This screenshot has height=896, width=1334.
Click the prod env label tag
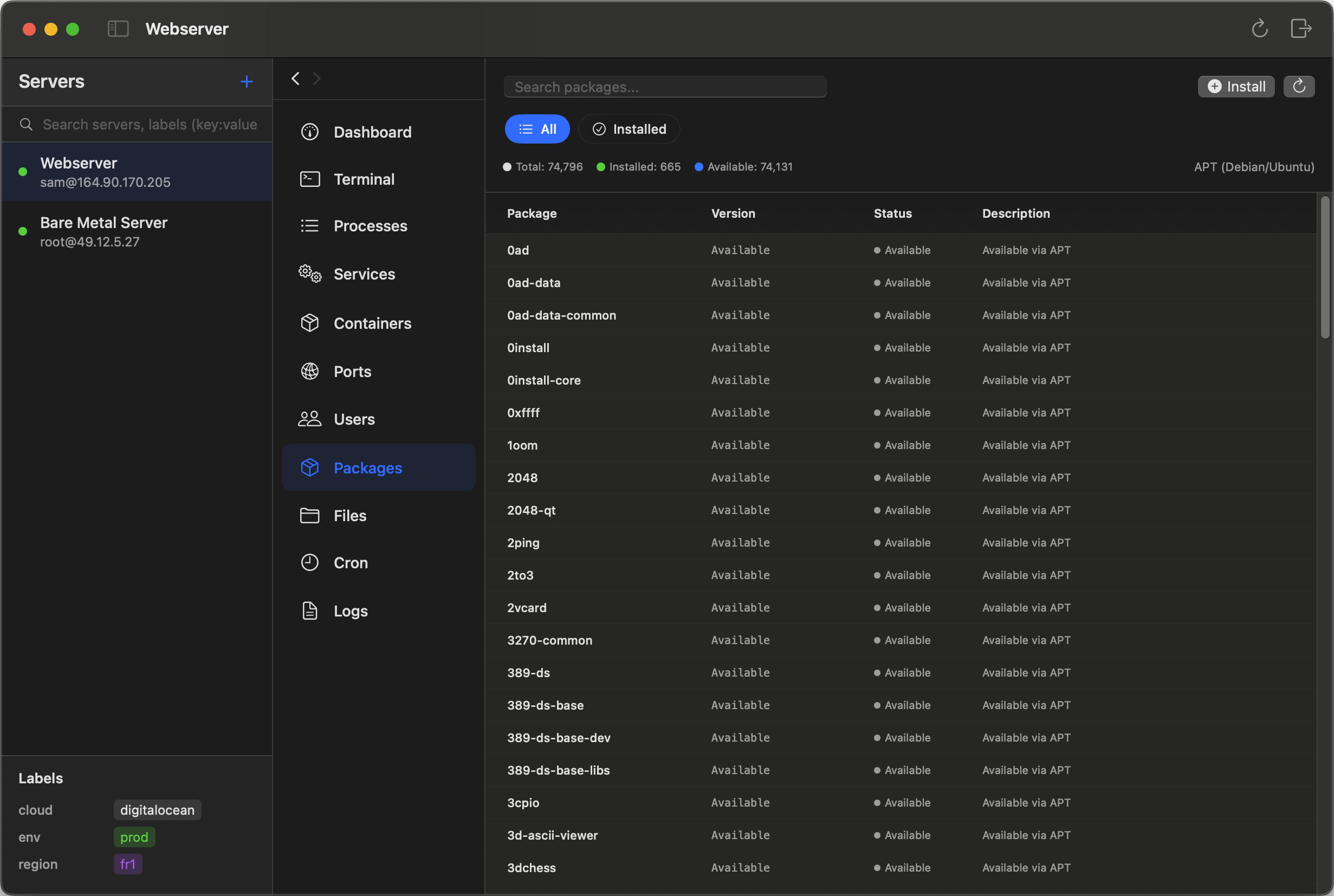[x=134, y=836]
